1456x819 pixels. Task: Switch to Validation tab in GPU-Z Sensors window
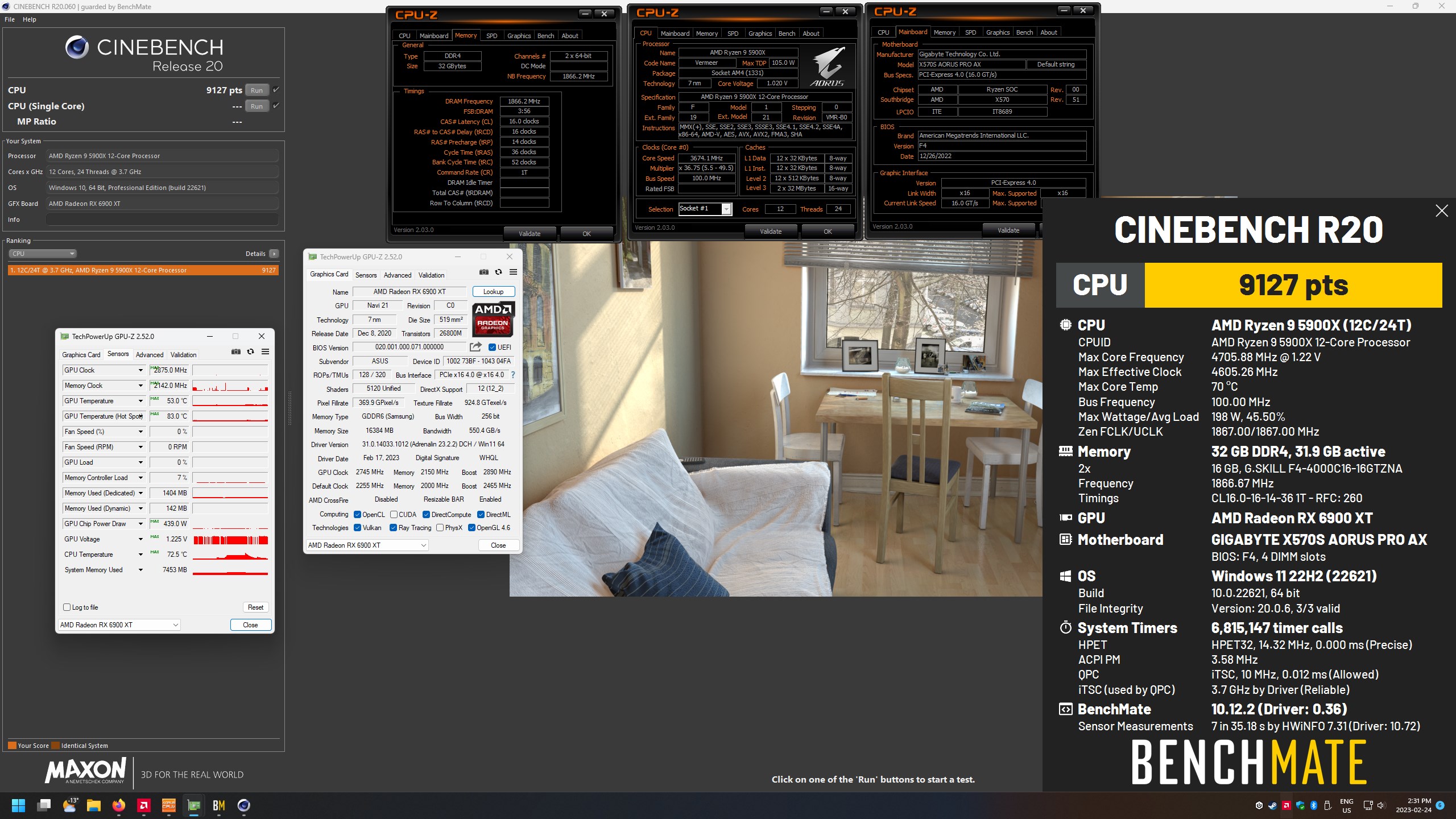184,355
